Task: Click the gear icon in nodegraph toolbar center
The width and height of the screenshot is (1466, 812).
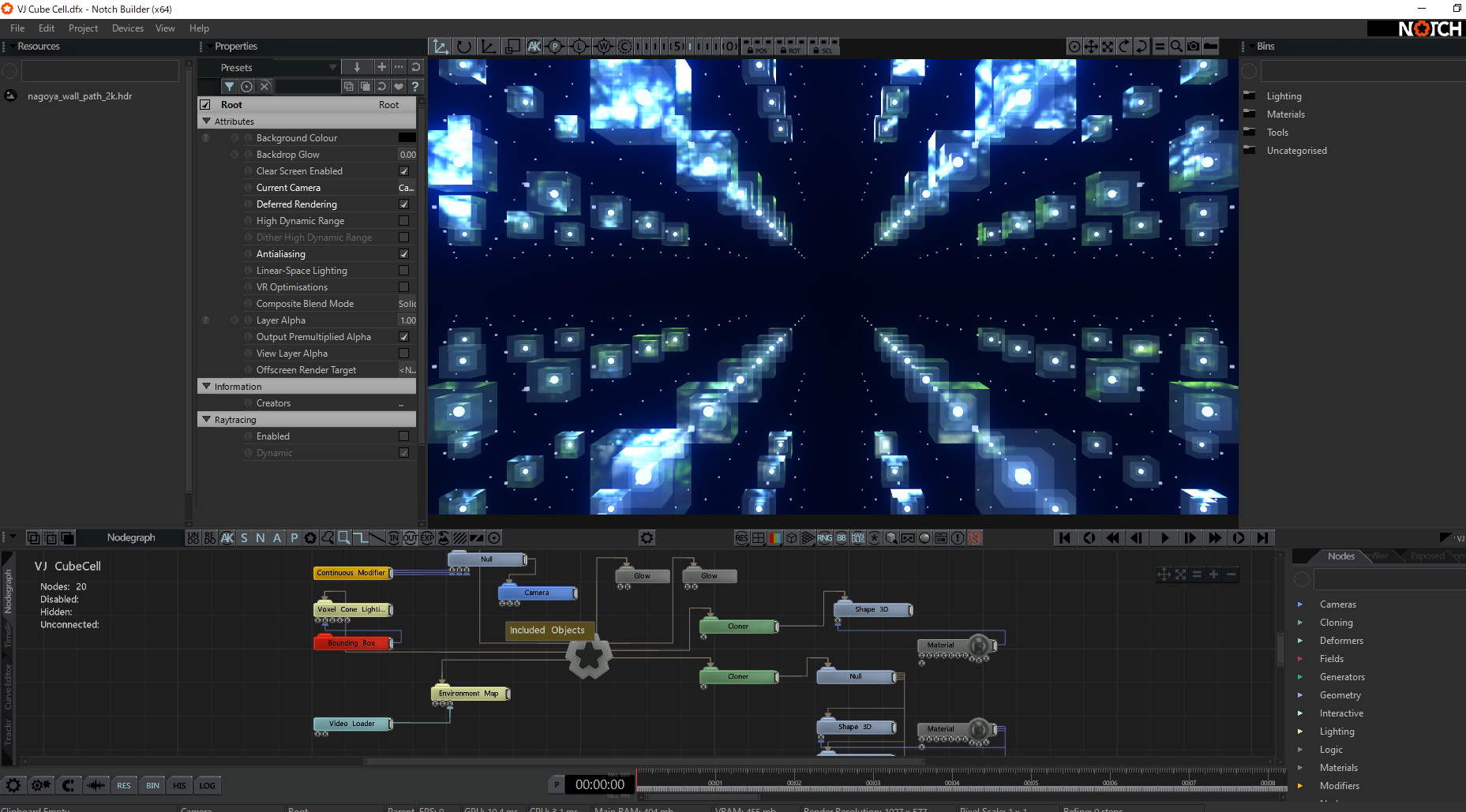Action: click(x=647, y=538)
